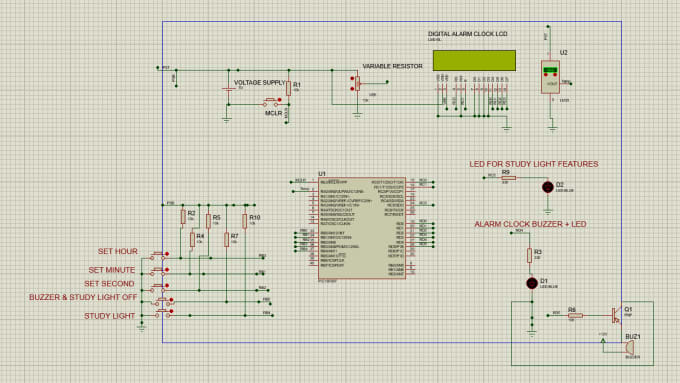Select resistor R9 by study LED
Viewport: 680px width, 383px height.
pyautogui.click(x=508, y=177)
